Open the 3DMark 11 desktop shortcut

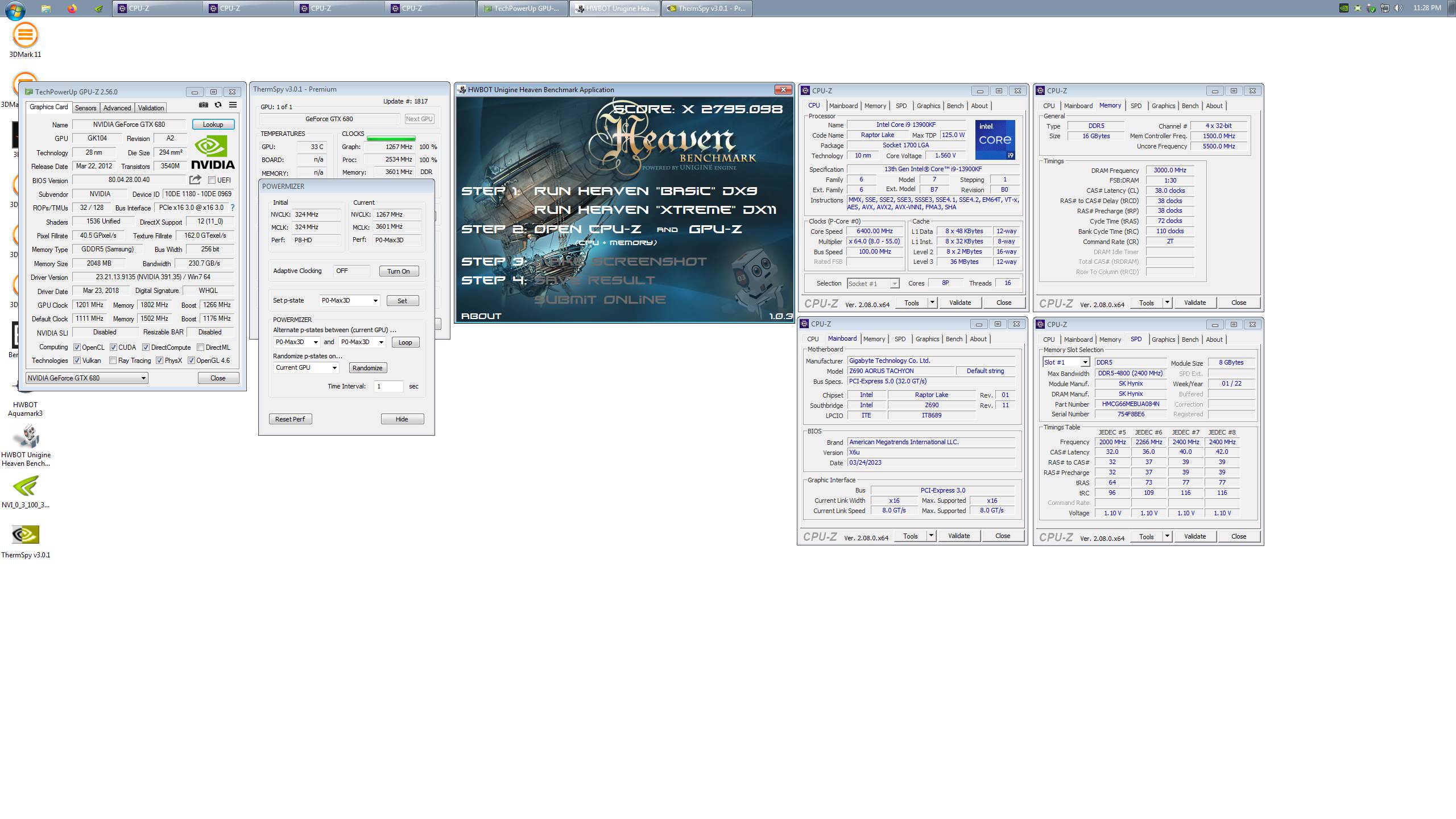click(x=25, y=40)
